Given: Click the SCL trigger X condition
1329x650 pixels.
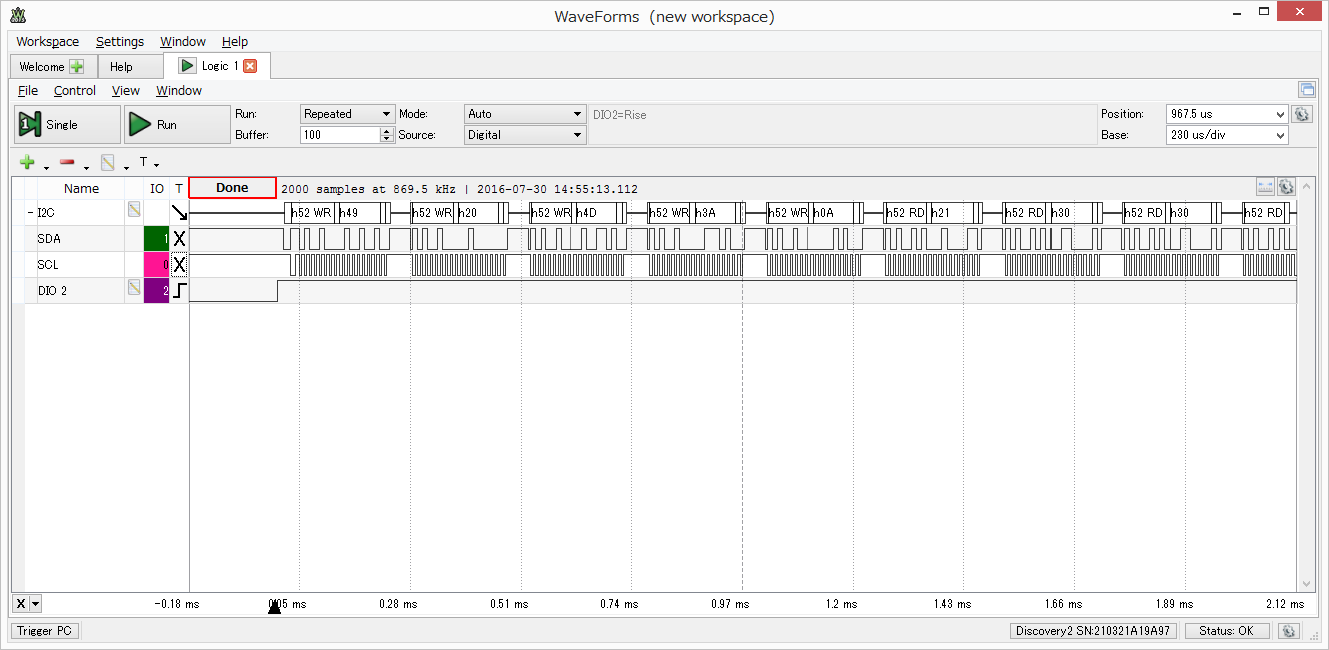Looking at the screenshot, I should tap(179, 265).
